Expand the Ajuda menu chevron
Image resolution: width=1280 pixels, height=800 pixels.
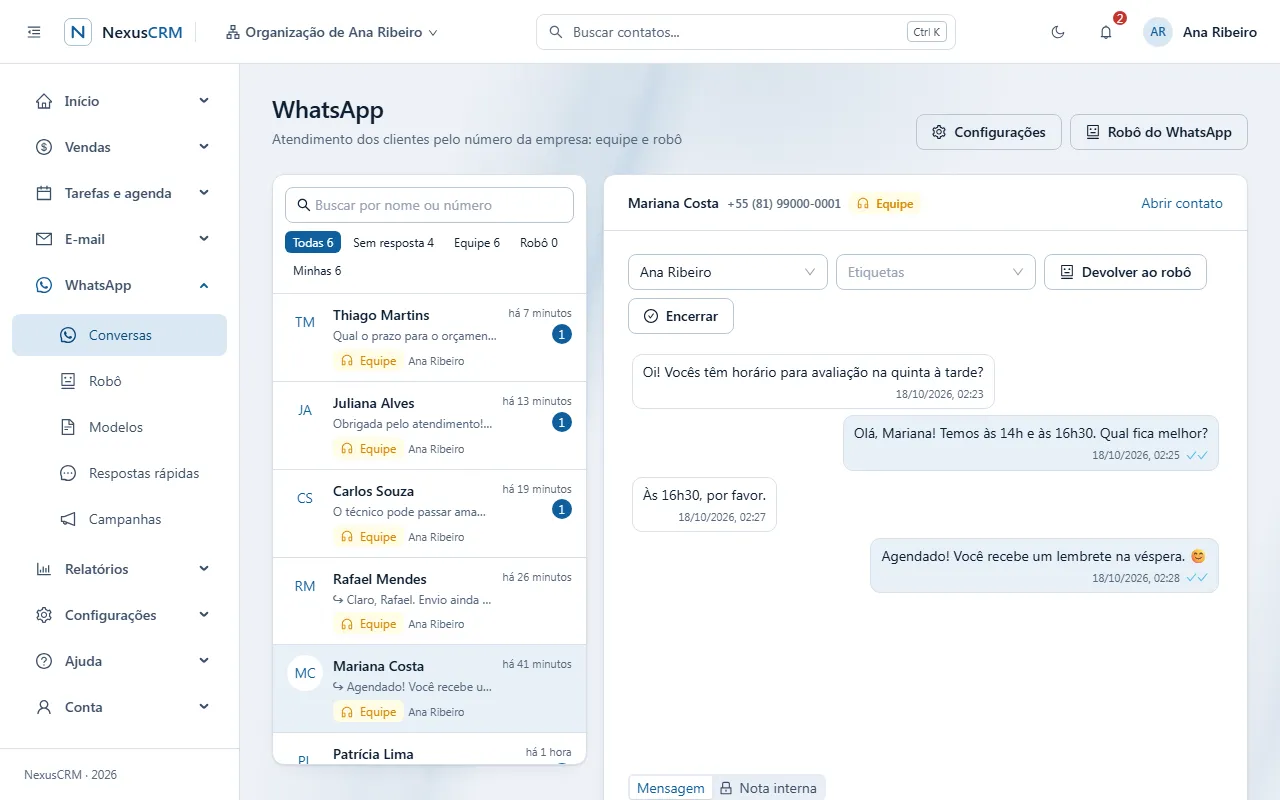(x=204, y=661)
